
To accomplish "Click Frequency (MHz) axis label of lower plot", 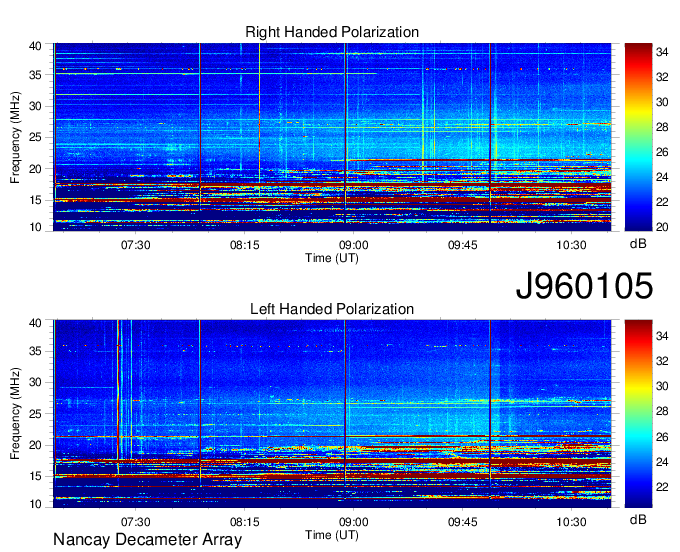I will (15, 414).
